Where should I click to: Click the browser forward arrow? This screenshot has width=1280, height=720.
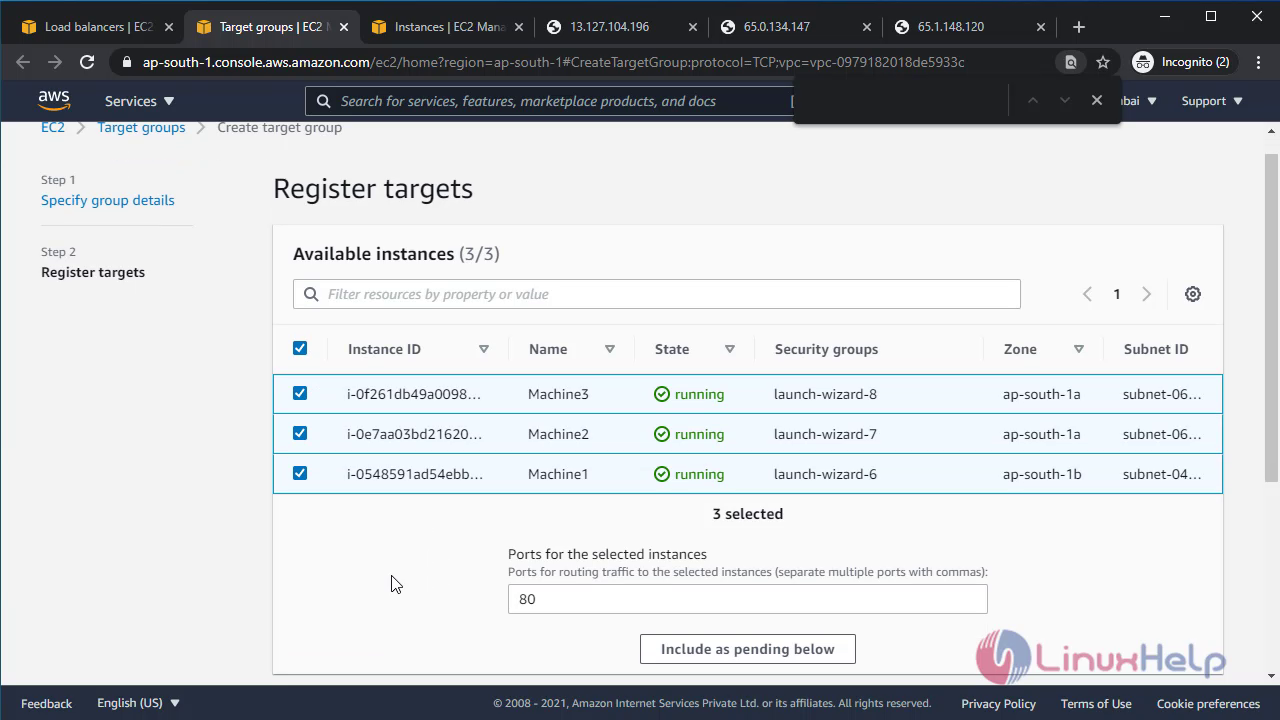pyautogui.click(x=55, y=62)
